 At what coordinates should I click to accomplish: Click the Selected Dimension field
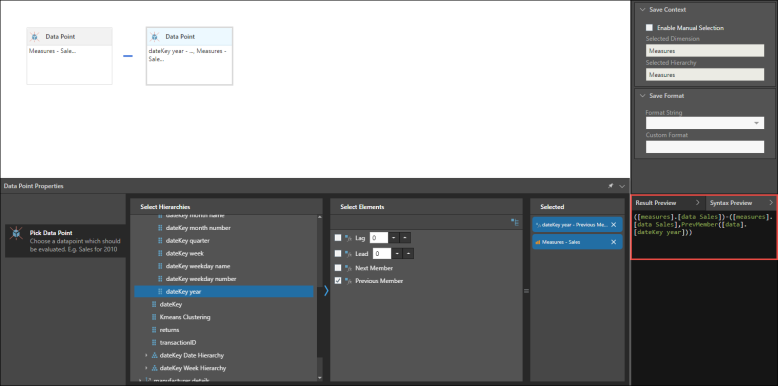[705, 51]
